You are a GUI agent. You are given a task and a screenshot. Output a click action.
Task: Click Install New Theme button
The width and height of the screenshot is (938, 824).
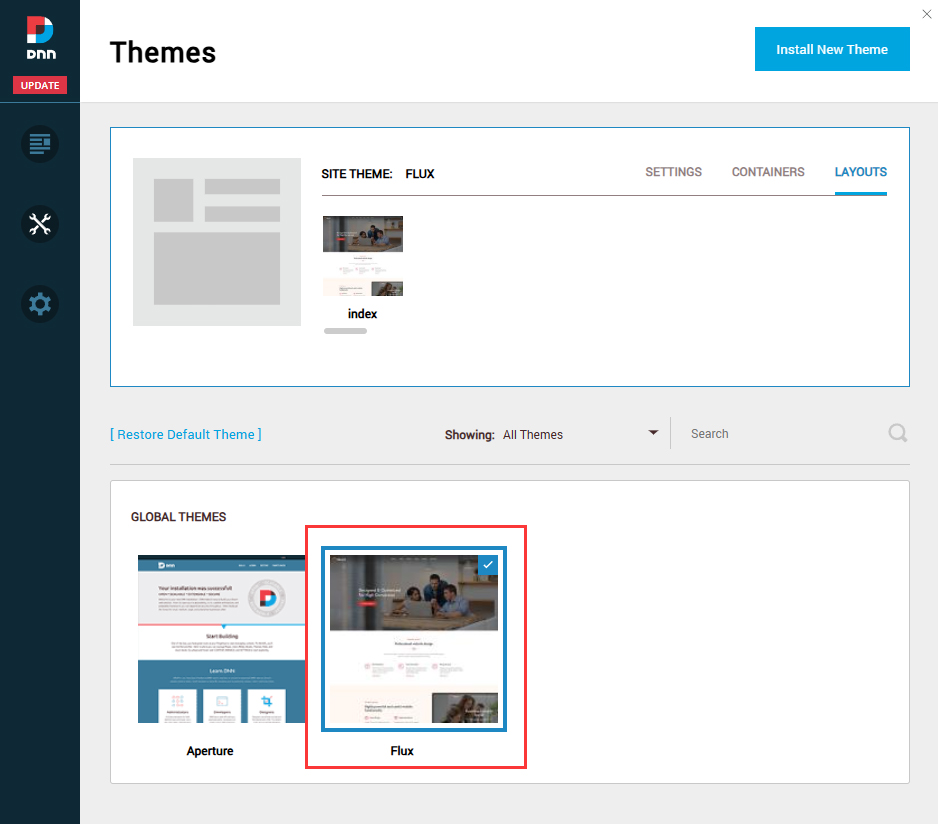[x=832, y=49]
